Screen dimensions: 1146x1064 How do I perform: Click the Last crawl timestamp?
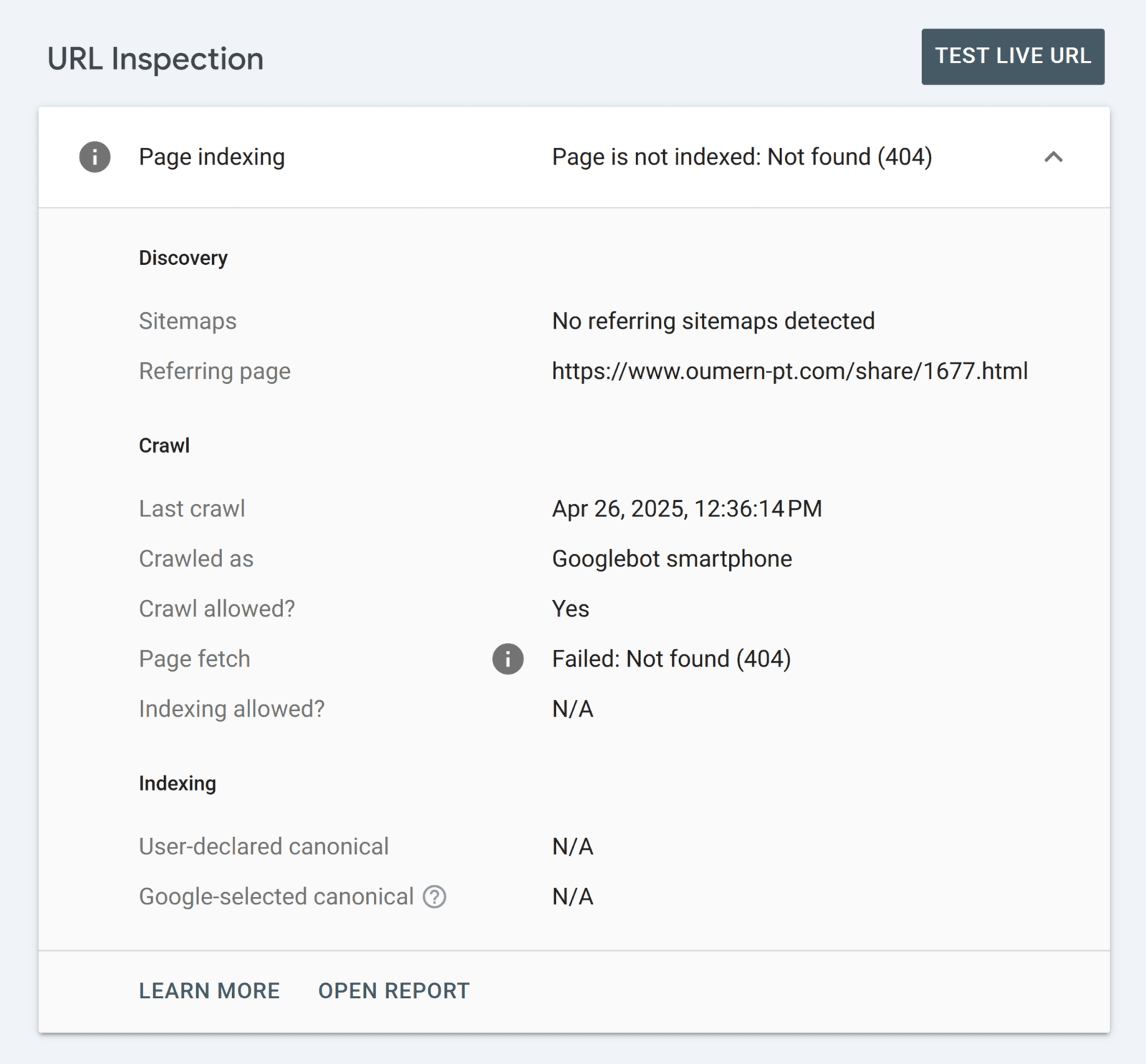pyautogui.click(x=686, y=508)
